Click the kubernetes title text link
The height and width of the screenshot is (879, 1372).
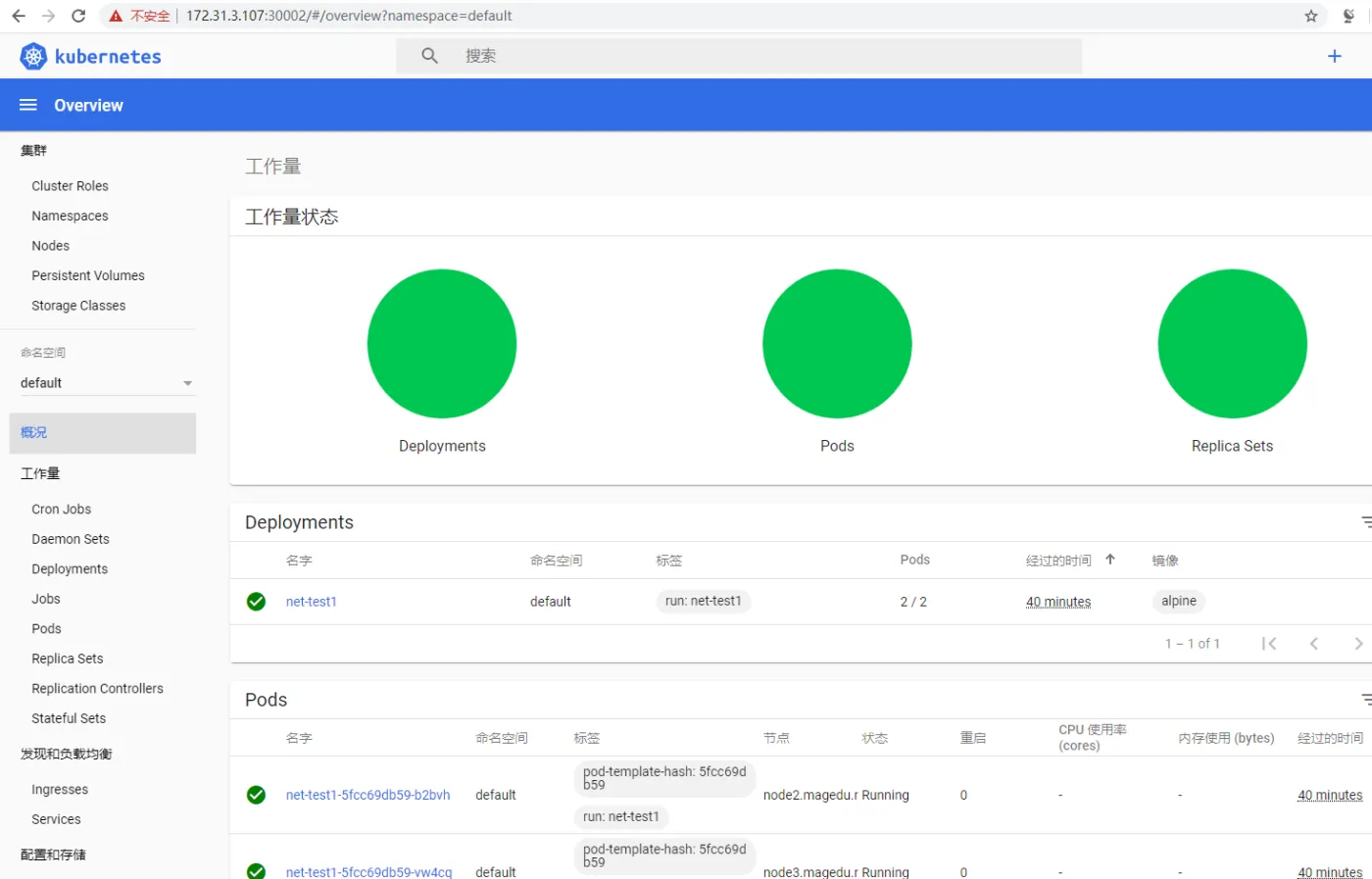point(108,57)
